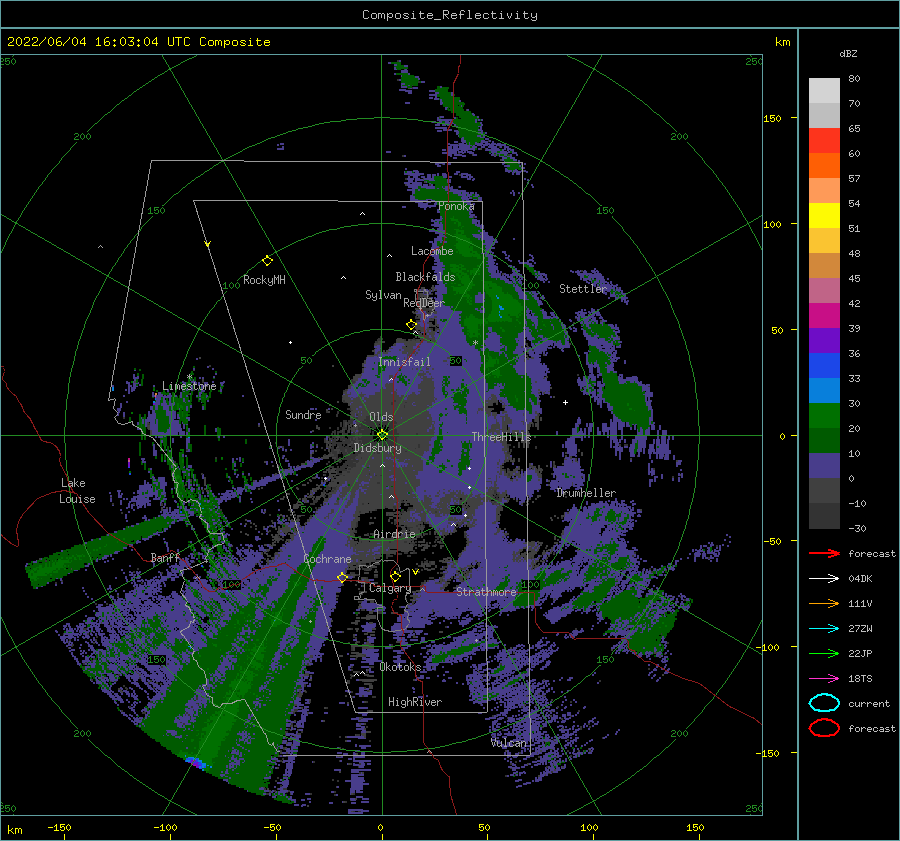The width and height of the screenshot is (900, 841).
Task: Click the Okotoks town label
Action: tap(400, 667)
